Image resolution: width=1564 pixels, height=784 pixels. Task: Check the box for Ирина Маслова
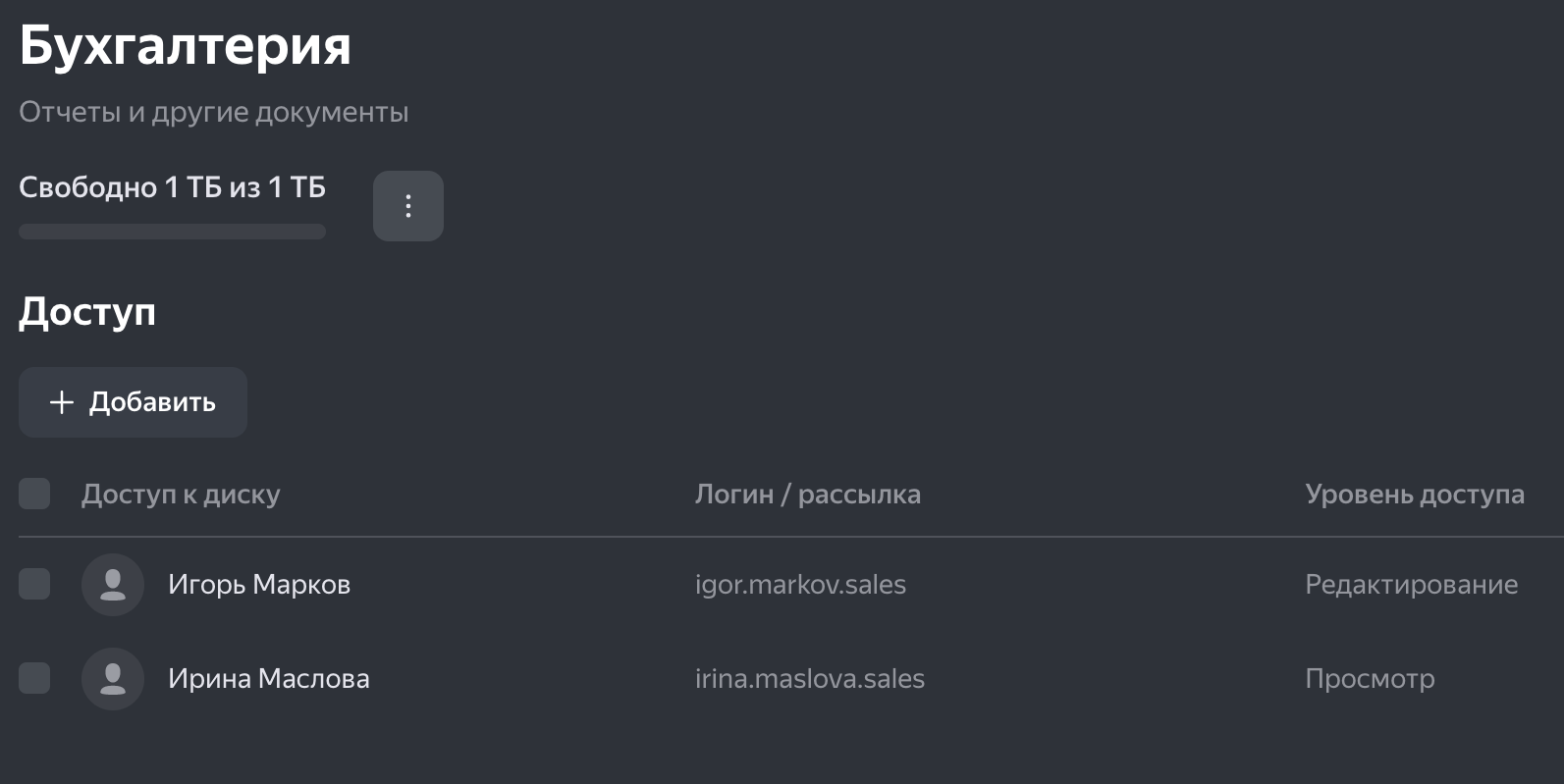pos(34,678)
